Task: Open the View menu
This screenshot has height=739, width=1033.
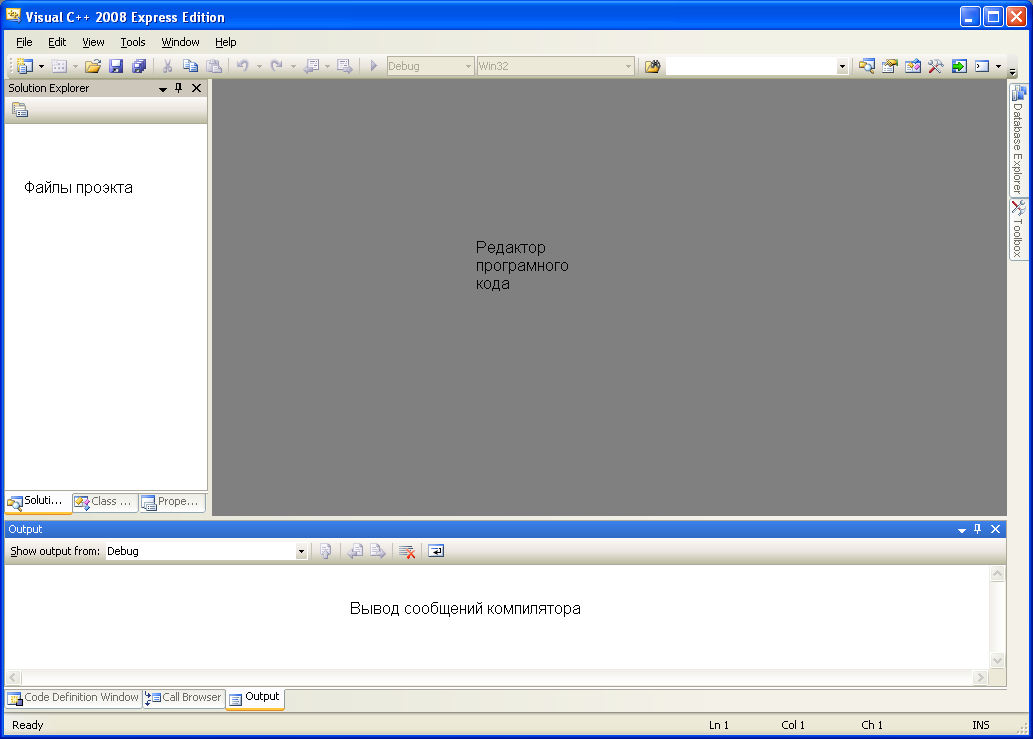Action: [93, 42]
